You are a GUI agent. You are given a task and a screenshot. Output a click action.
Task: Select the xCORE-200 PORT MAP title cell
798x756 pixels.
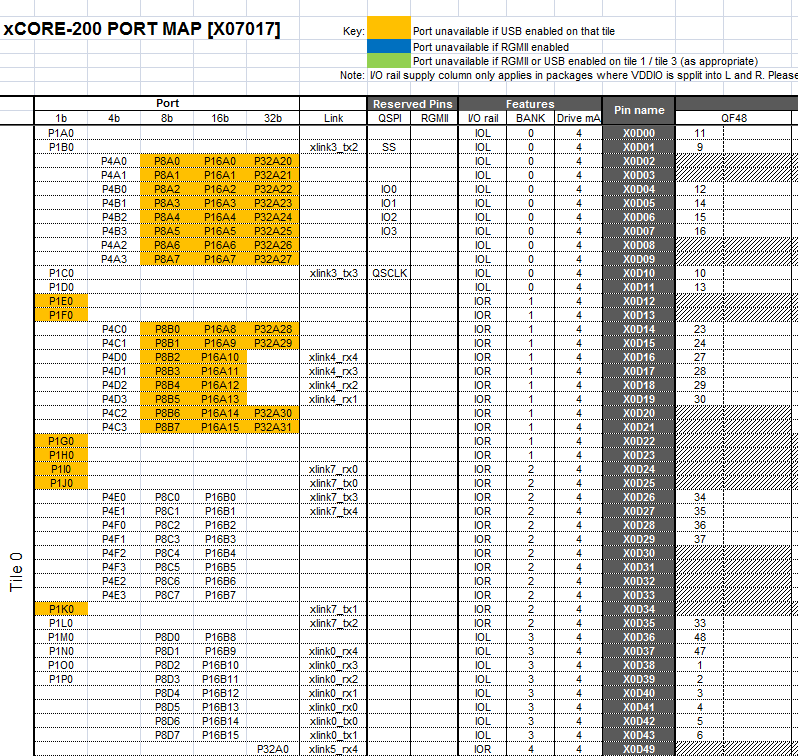(x=142, y=29)
